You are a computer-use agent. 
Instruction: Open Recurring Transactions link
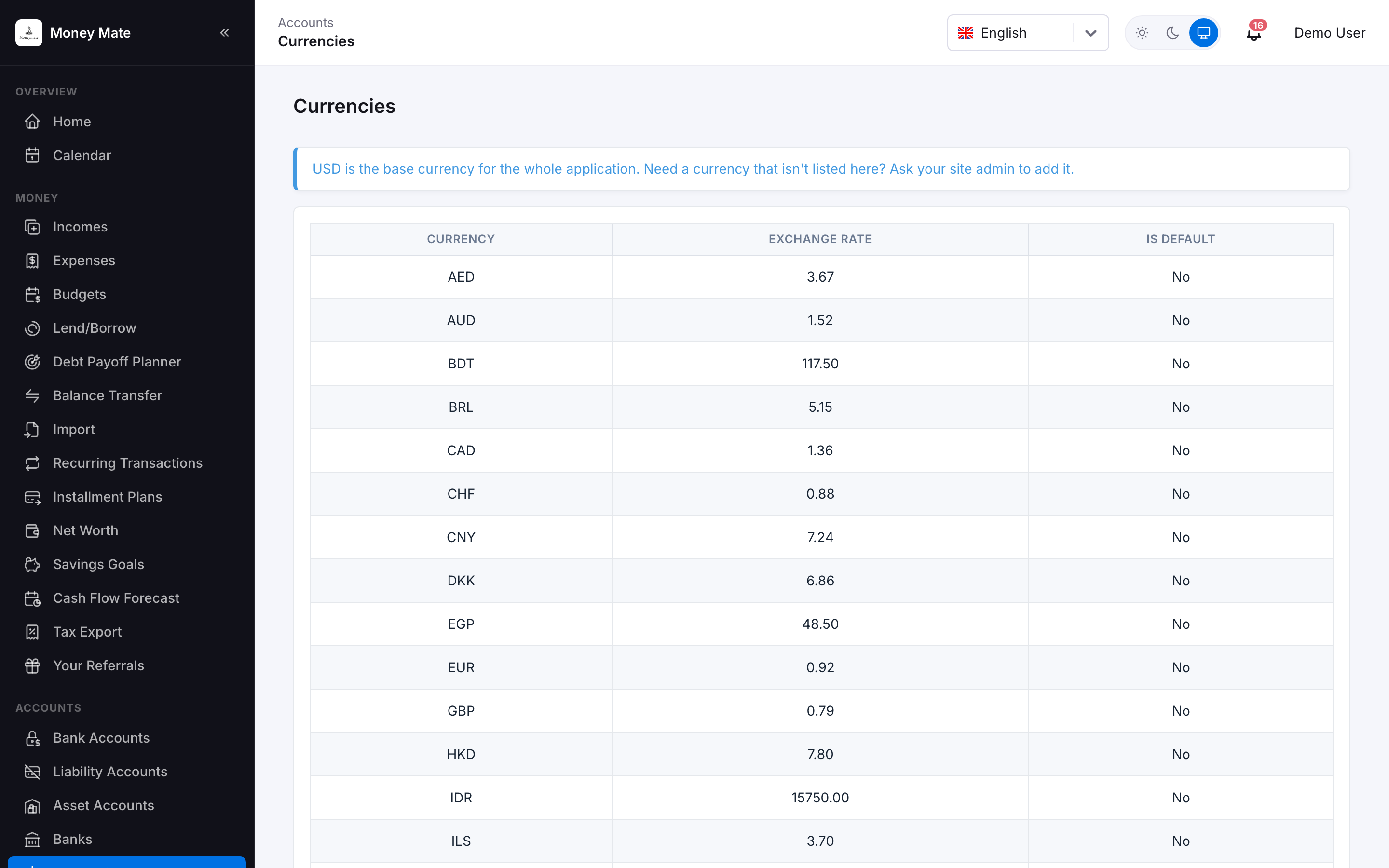click(127, 463)
